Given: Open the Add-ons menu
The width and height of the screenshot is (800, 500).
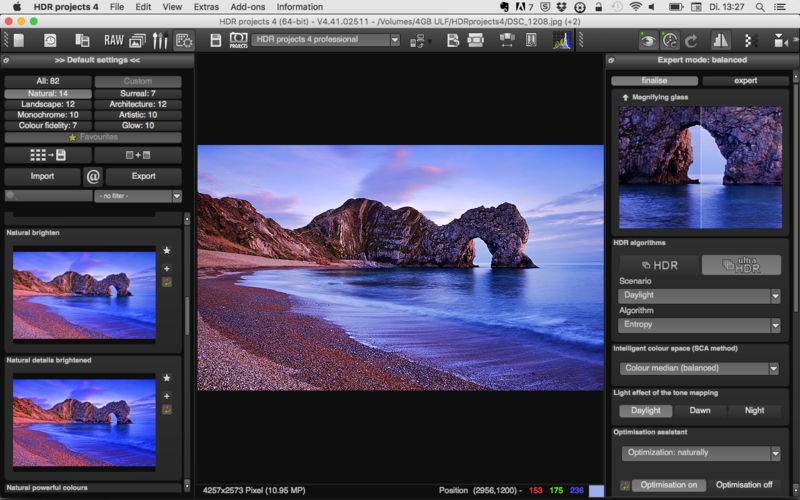Looking at the screenshot, I should (x=247, y=7).
